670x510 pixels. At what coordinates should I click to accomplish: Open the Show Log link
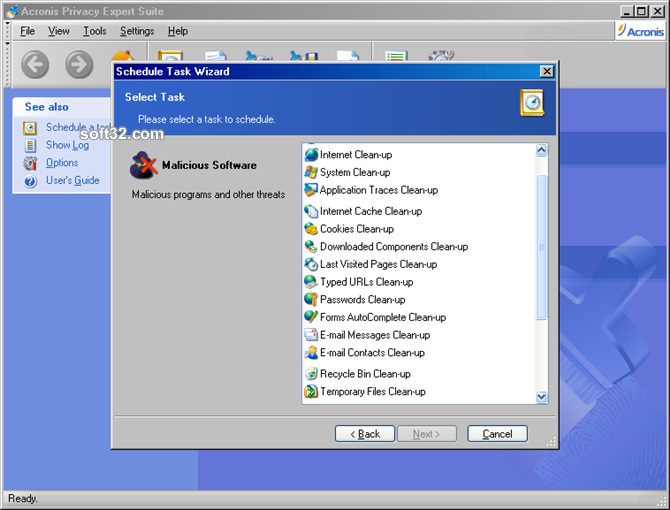[x=68, y=145]
